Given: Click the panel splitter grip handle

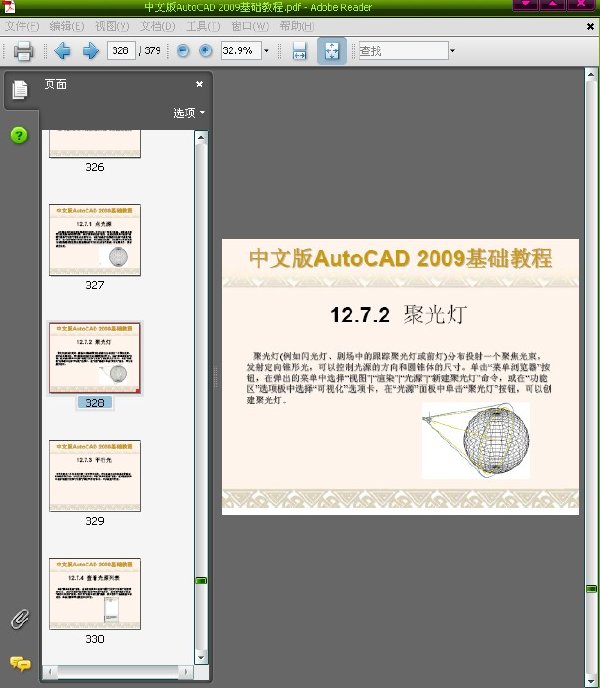Looking at the screenshot, I should pos(216,377).
